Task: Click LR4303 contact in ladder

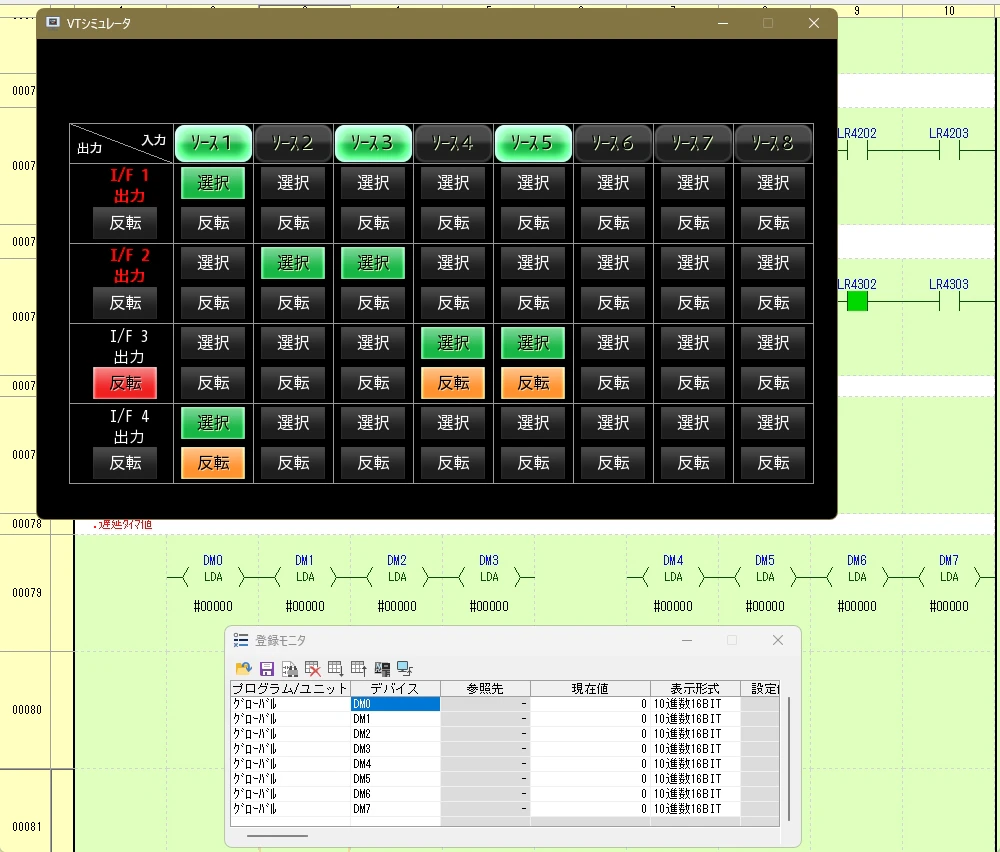Action: (x=949, y=301)
